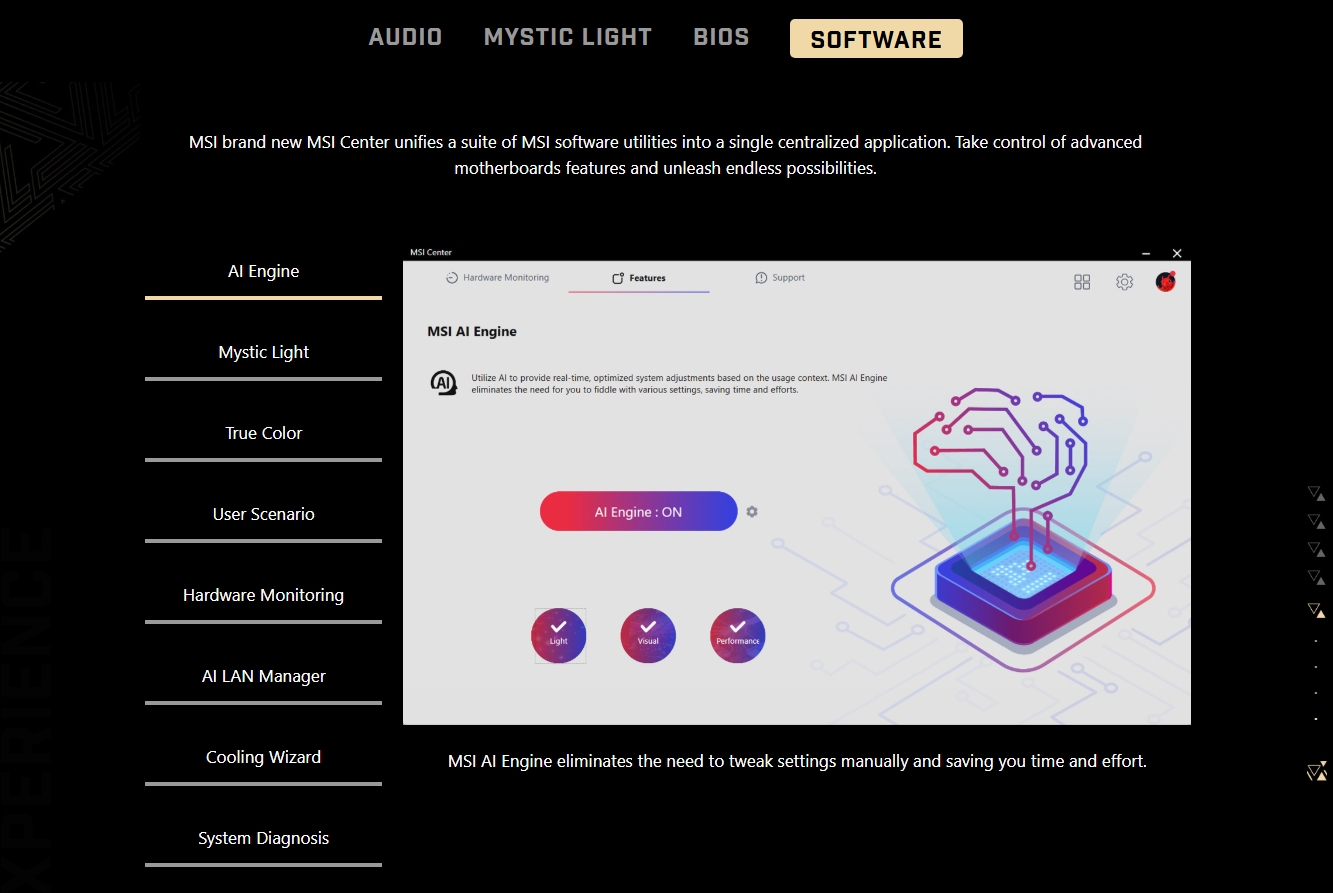The width and height of the screenshot is (1333, 893).
Task: Click the double-triangle icon below navigation dots
Action: (1316, 770)
